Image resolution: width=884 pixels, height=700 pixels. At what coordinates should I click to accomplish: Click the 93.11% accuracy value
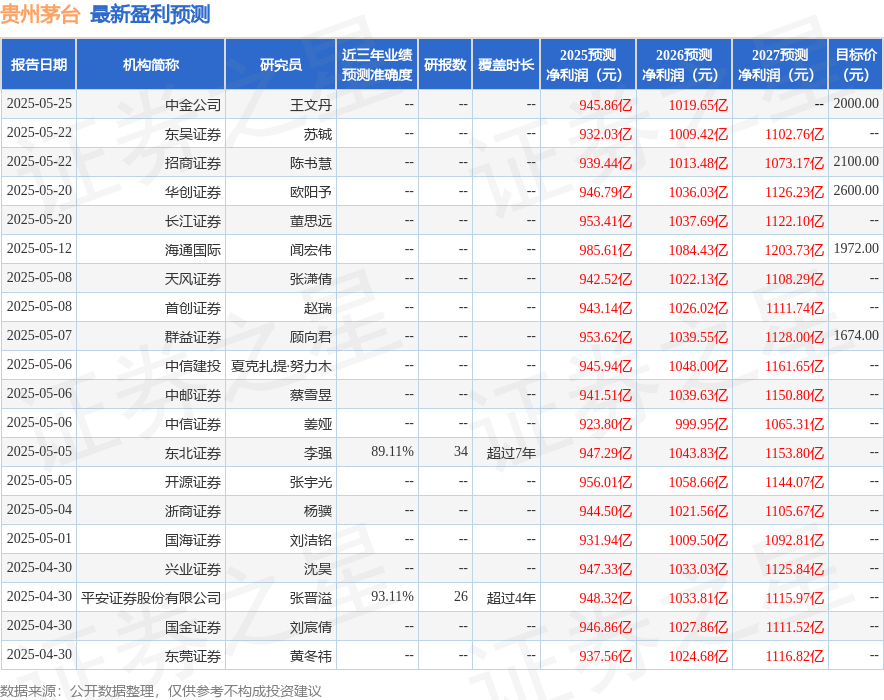[x=392, y=596]
